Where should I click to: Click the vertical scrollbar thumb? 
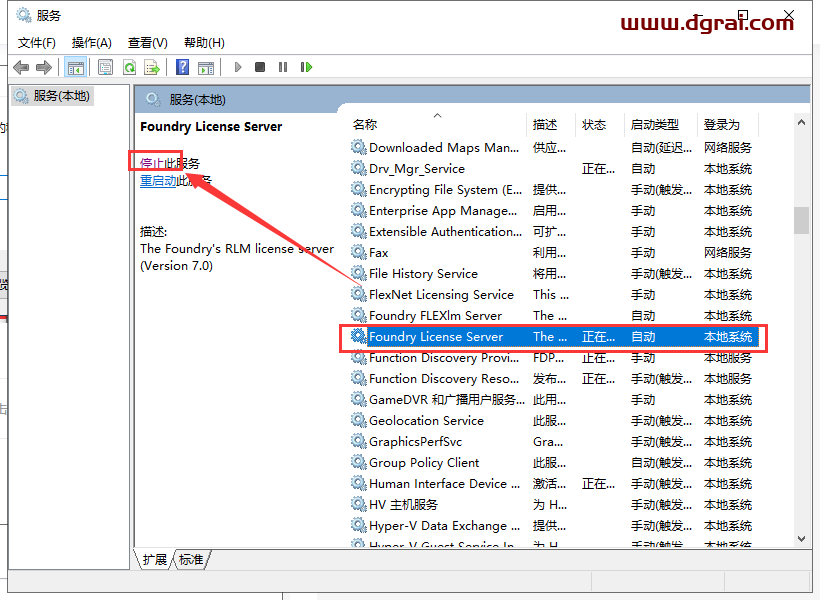click(x=801, y=220)
